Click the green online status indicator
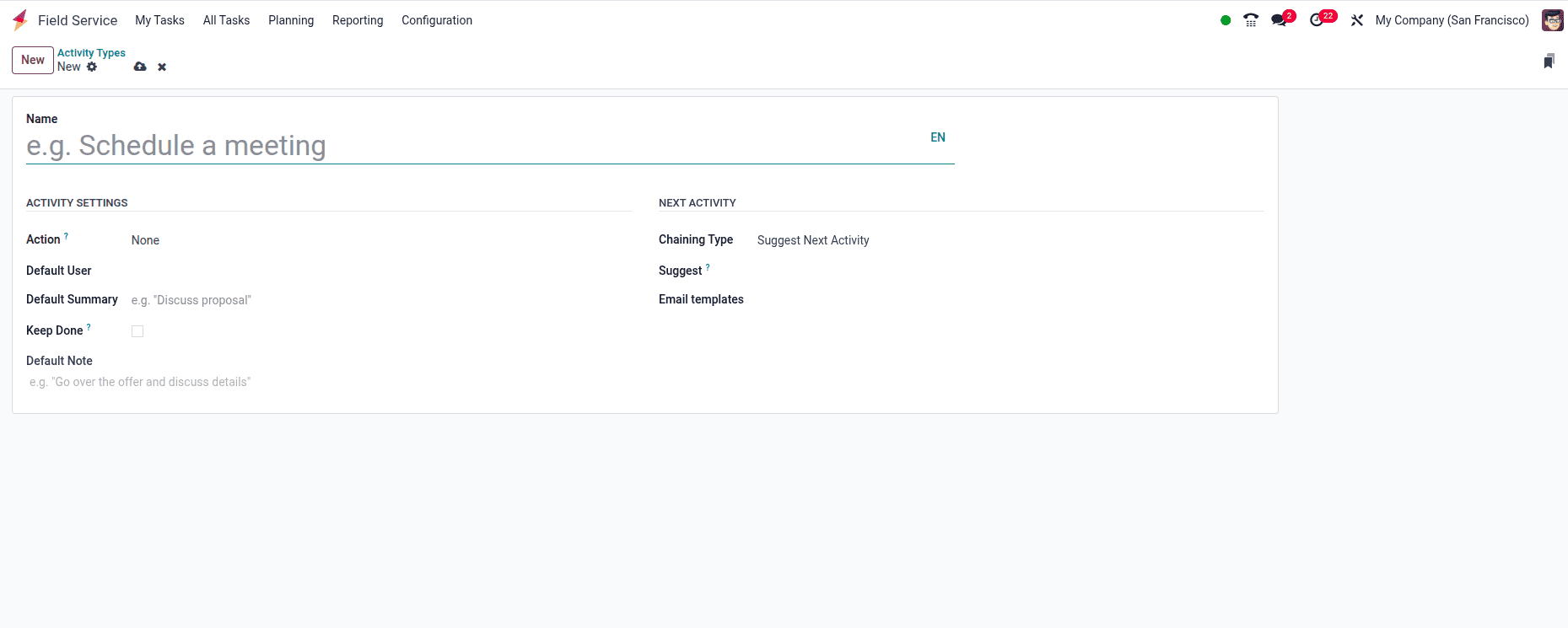Viewport: 1568px width, 628px height. point(1226,20)
